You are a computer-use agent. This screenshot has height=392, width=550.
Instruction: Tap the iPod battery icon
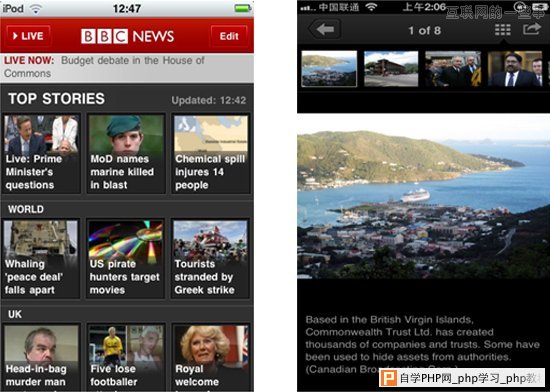click(243, 8)
